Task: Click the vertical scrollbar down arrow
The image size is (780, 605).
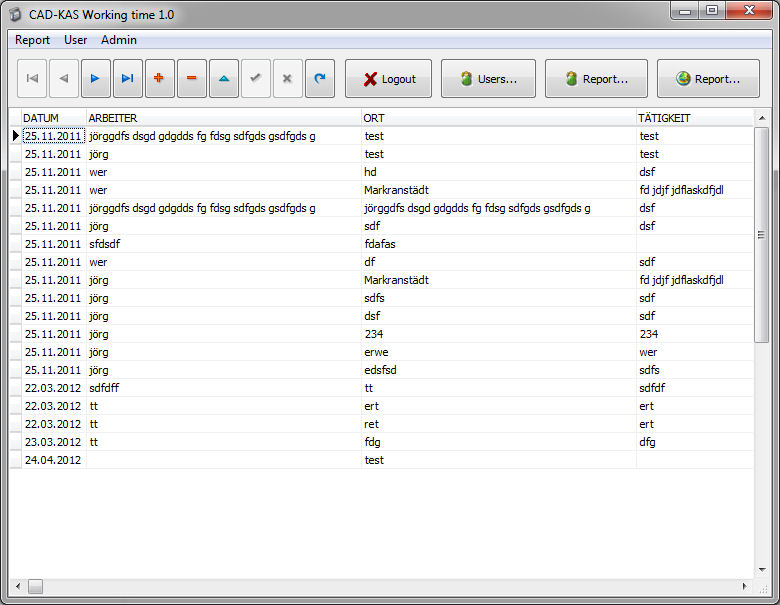Action: [762, 571]
